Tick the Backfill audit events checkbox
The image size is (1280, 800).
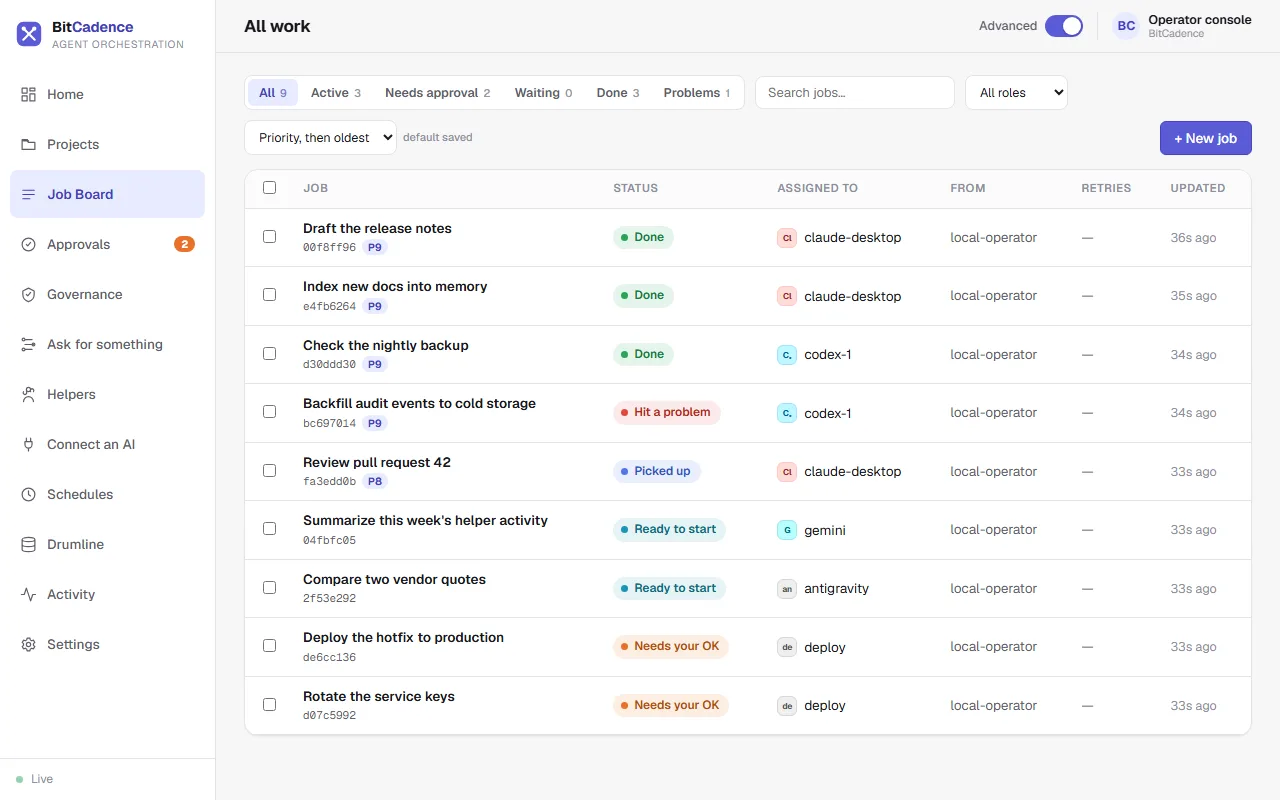269,412
